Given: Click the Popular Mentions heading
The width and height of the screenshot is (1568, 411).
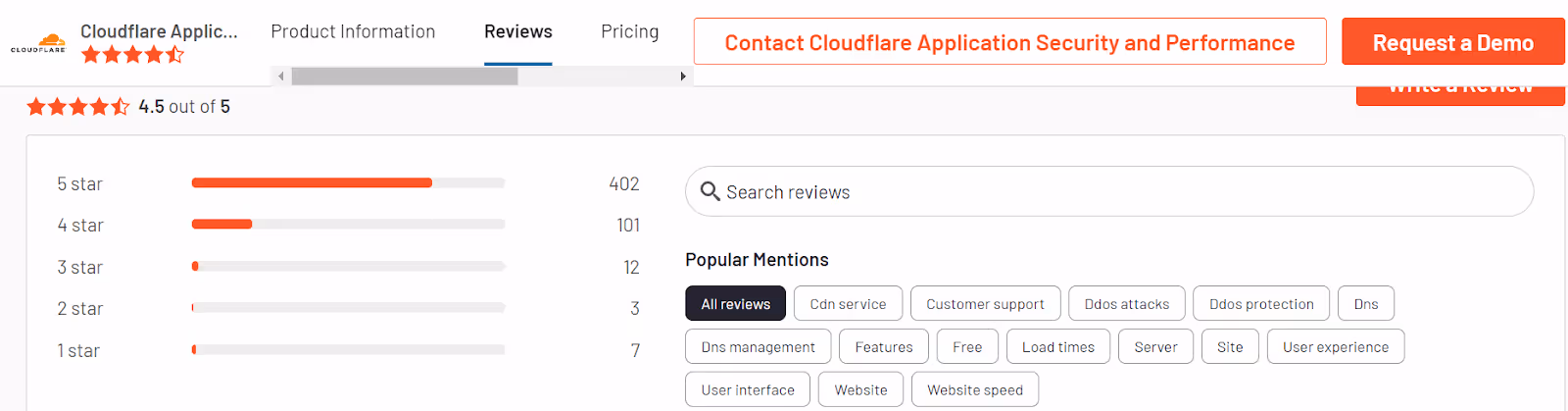Looking at the screenshot, I should (x=757, y=260).
